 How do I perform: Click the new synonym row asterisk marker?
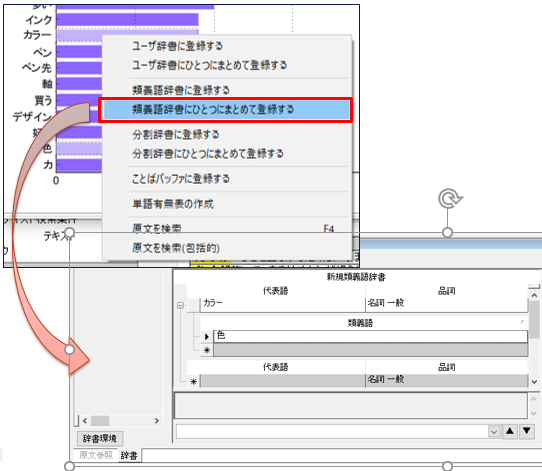click(x=207, y=350)
